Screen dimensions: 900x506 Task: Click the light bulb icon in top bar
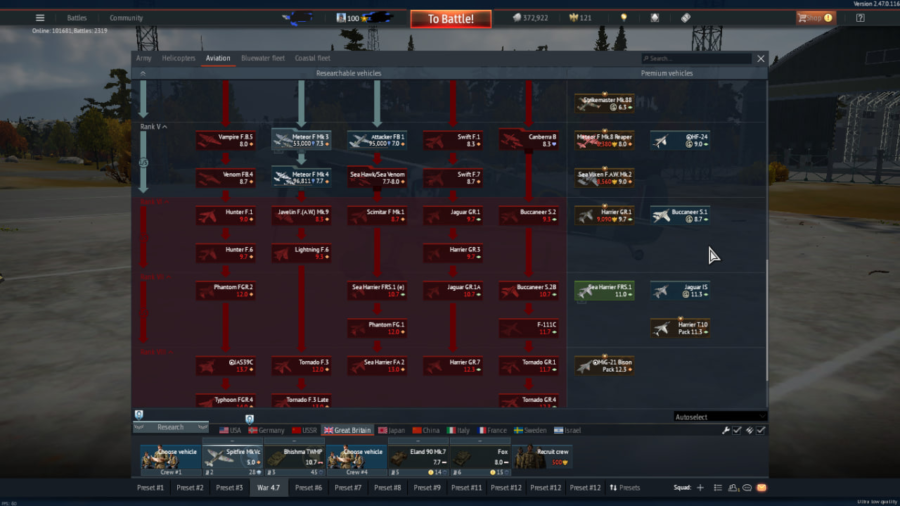[623, 18]
